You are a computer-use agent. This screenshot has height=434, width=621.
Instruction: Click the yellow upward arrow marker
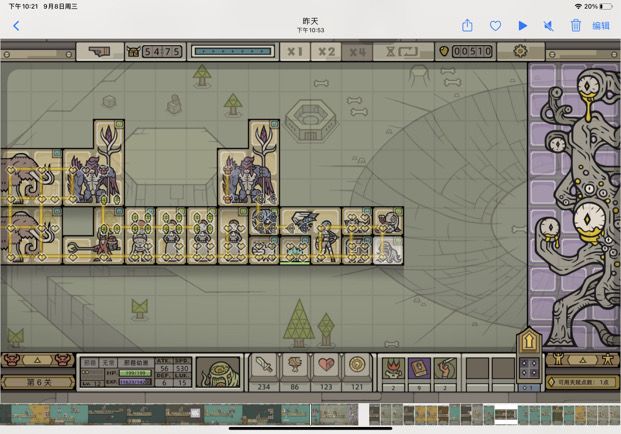(529, 341)
